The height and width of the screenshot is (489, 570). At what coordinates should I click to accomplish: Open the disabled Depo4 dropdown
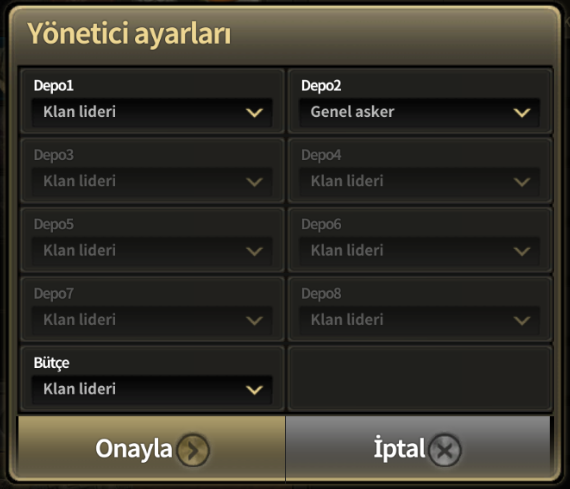419,181
